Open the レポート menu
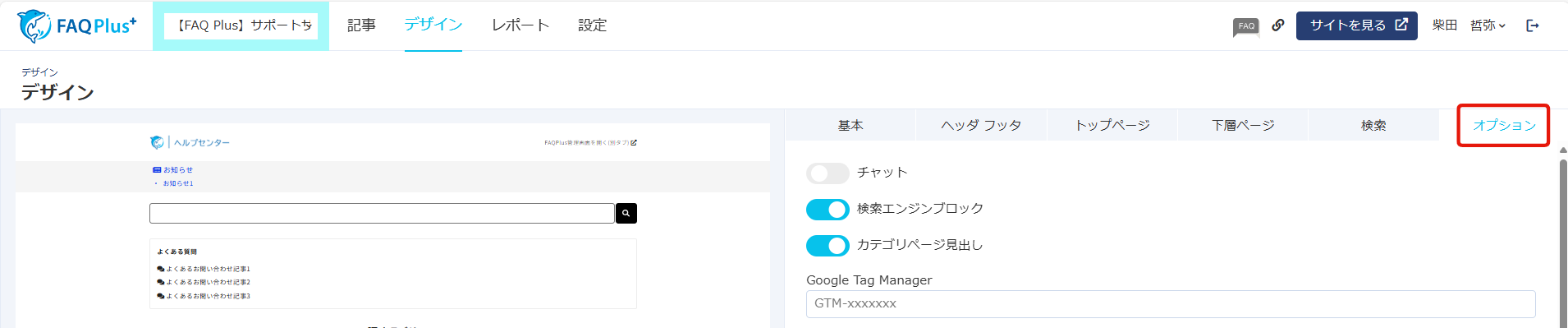Screen dimensions: 1568x328 point(520,25)
